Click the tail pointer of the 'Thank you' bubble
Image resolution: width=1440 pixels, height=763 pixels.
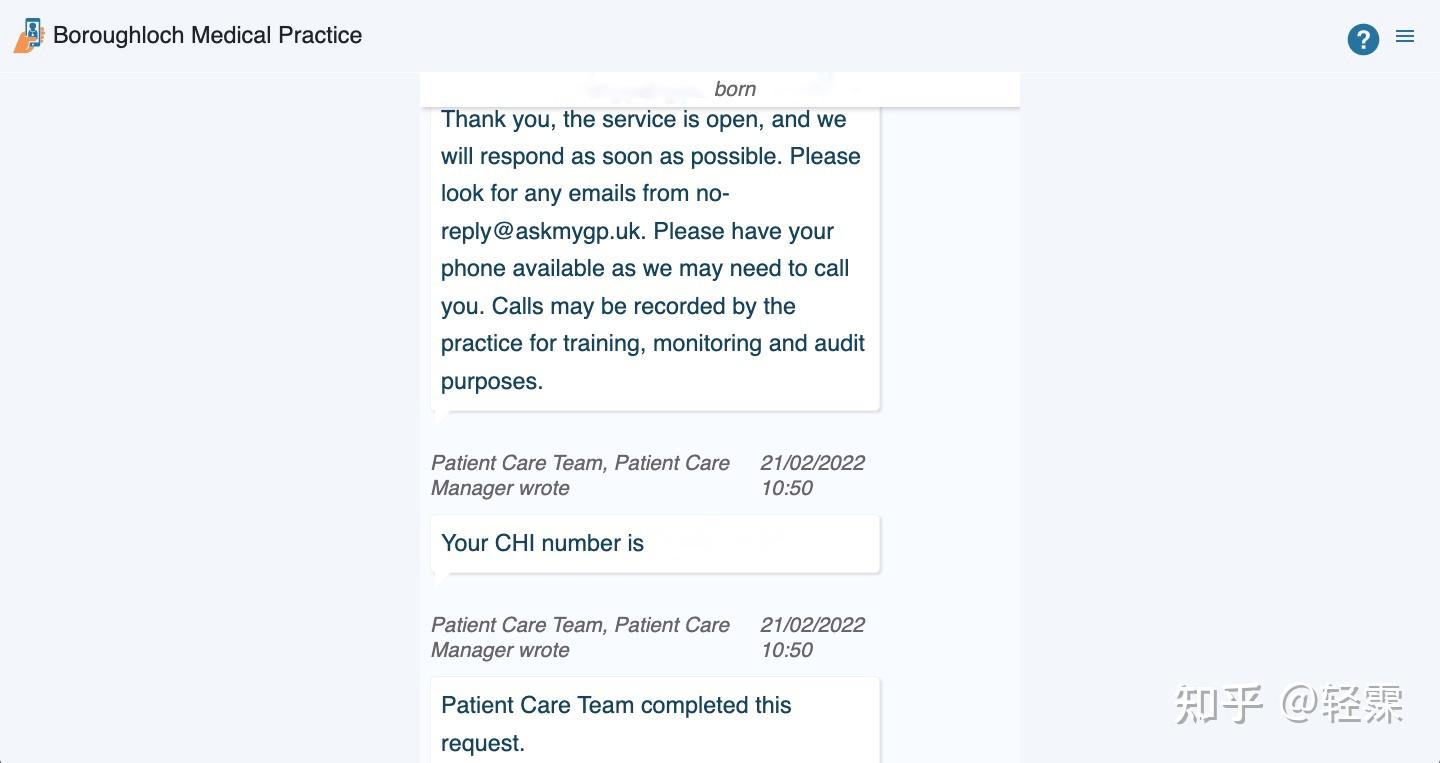tap(440, 416)
